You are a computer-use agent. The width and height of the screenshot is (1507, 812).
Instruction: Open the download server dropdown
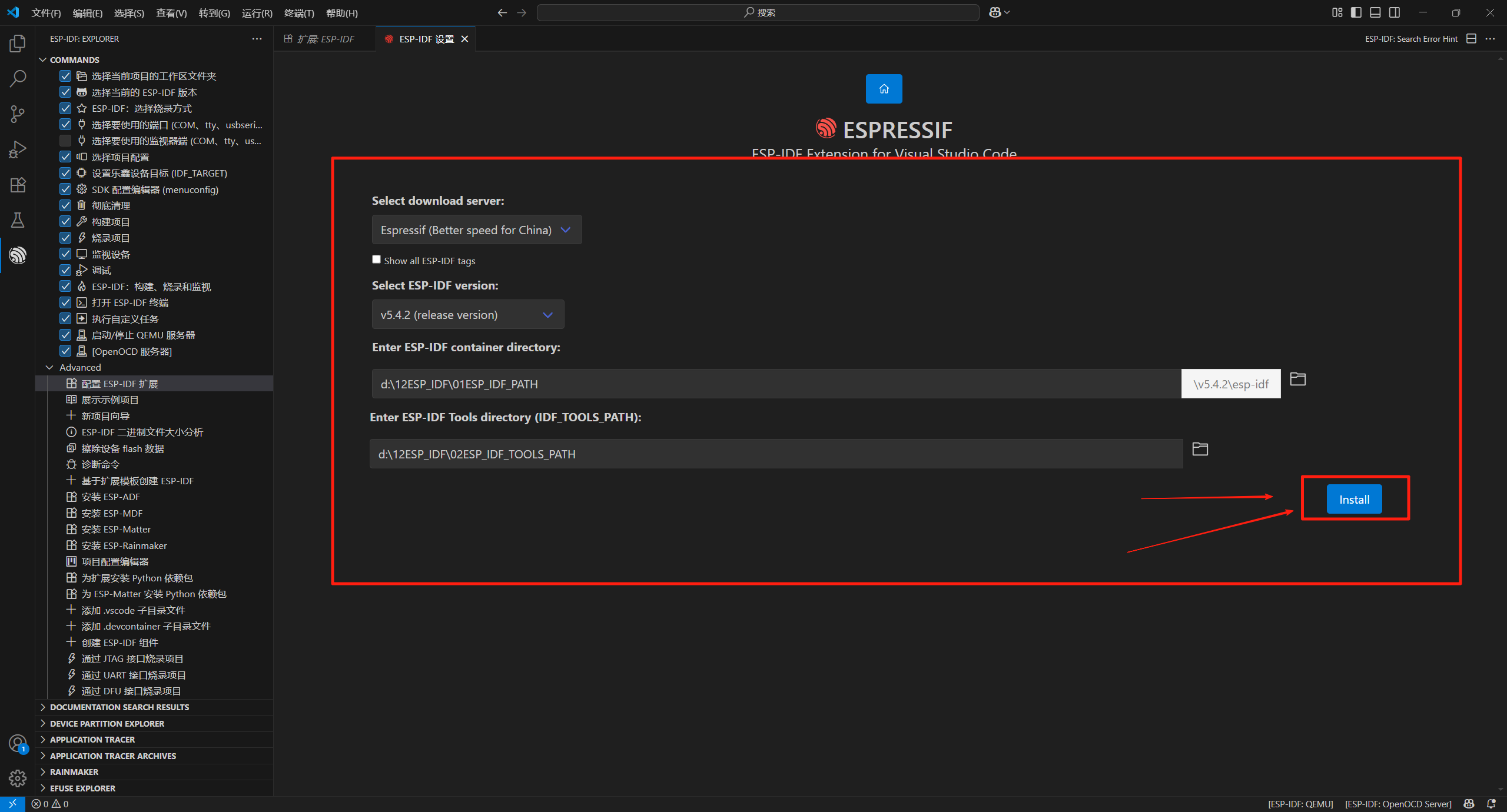476,230
